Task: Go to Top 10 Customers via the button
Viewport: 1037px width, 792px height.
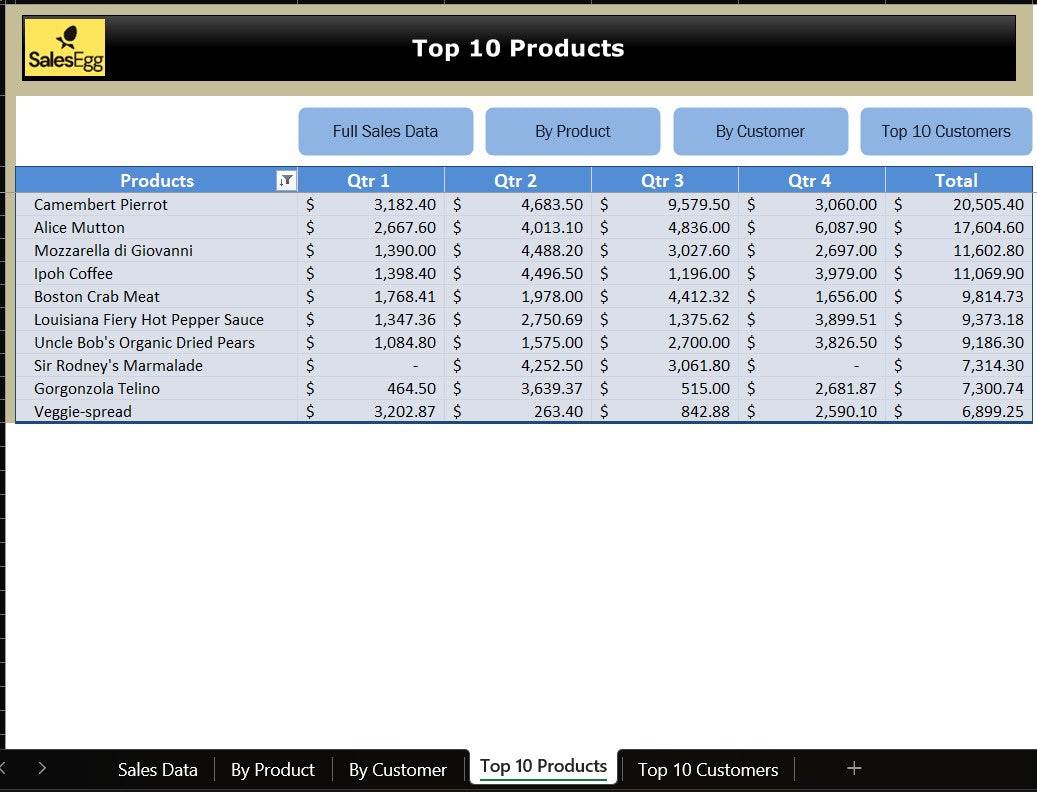Action: [945, 131]
